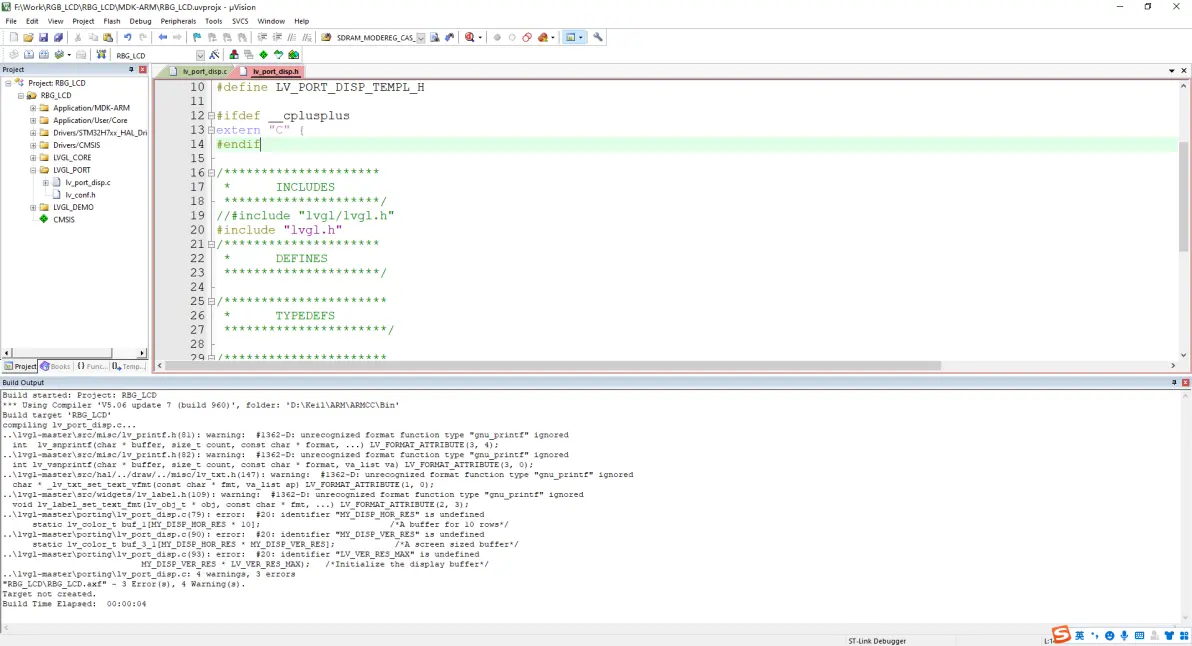Select lv_conf.h in project tree
The height and width of the screenshot is (646, 1192).
click(80, 195)
